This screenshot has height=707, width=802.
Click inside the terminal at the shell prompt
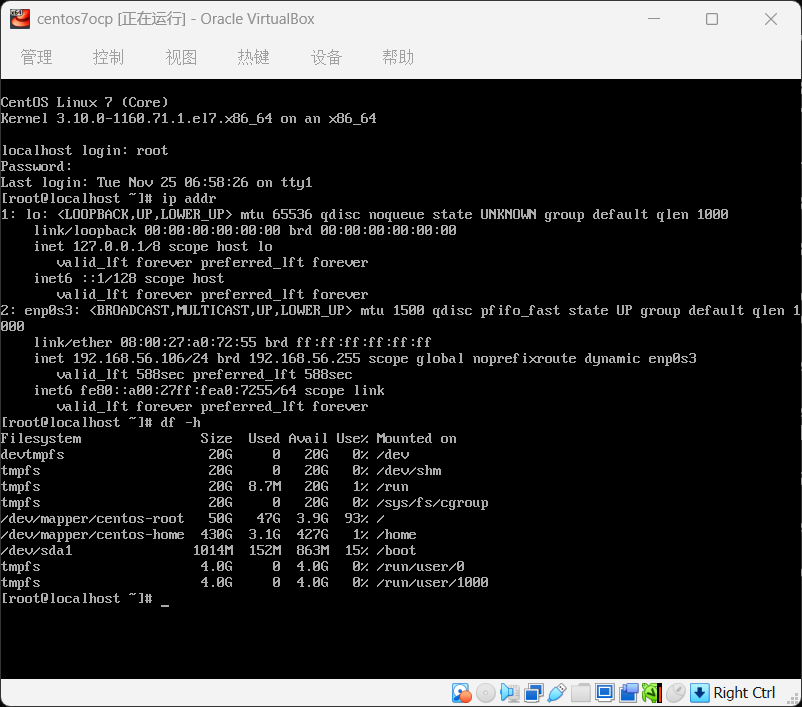[165, 599]
